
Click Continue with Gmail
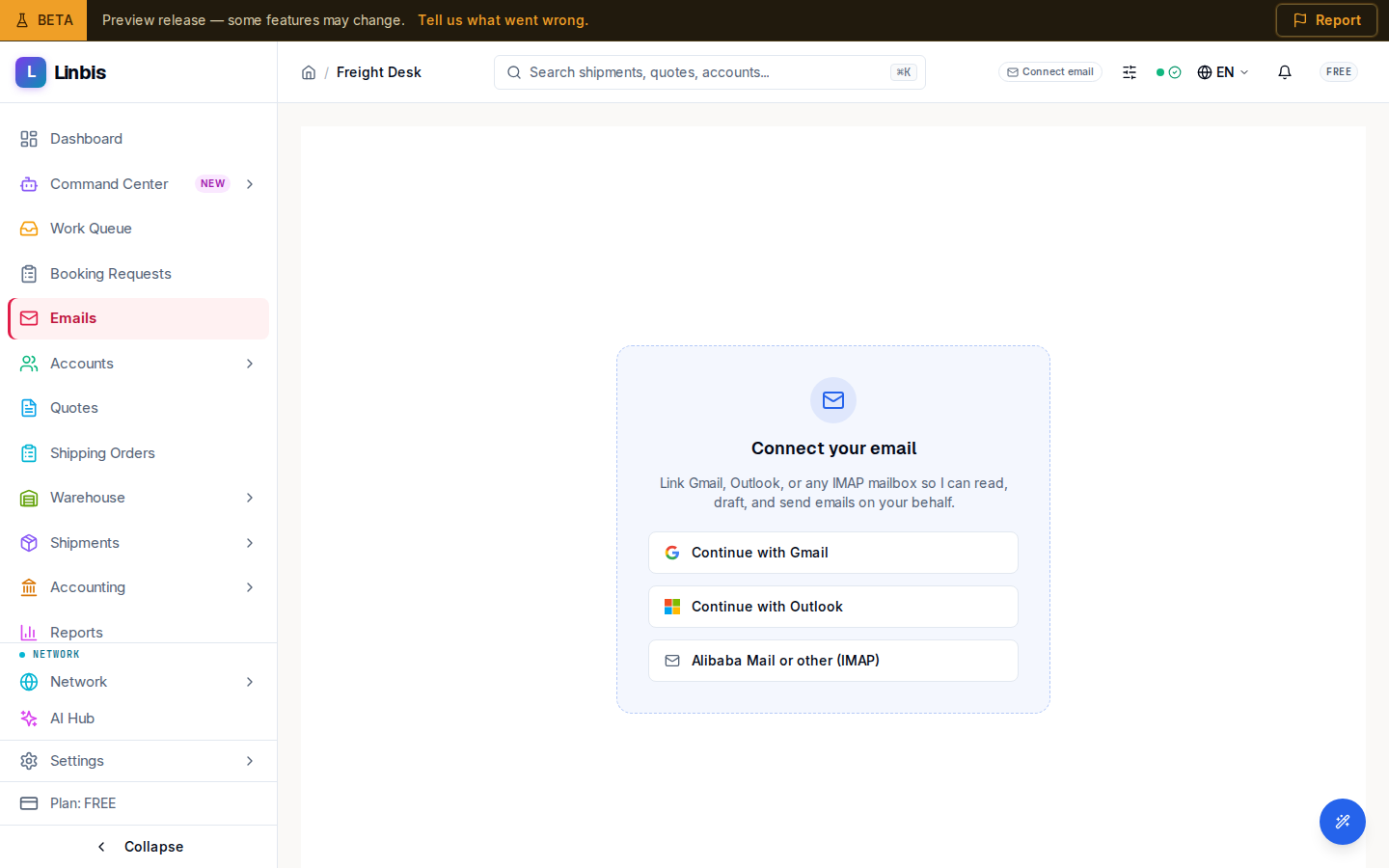coord(833,553)
